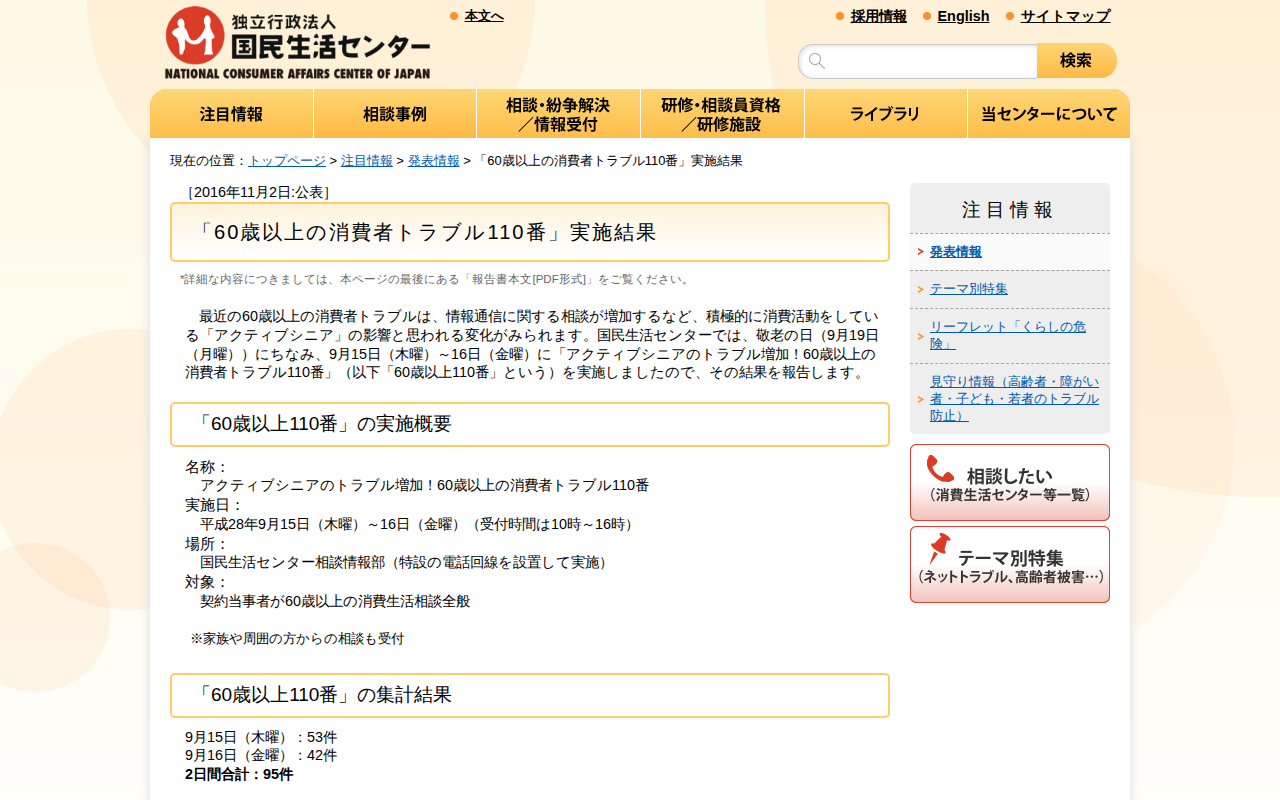Click the red phone icon on 相談したい
The width and height of the screenshot is (1280, 800).
[940, 469]
